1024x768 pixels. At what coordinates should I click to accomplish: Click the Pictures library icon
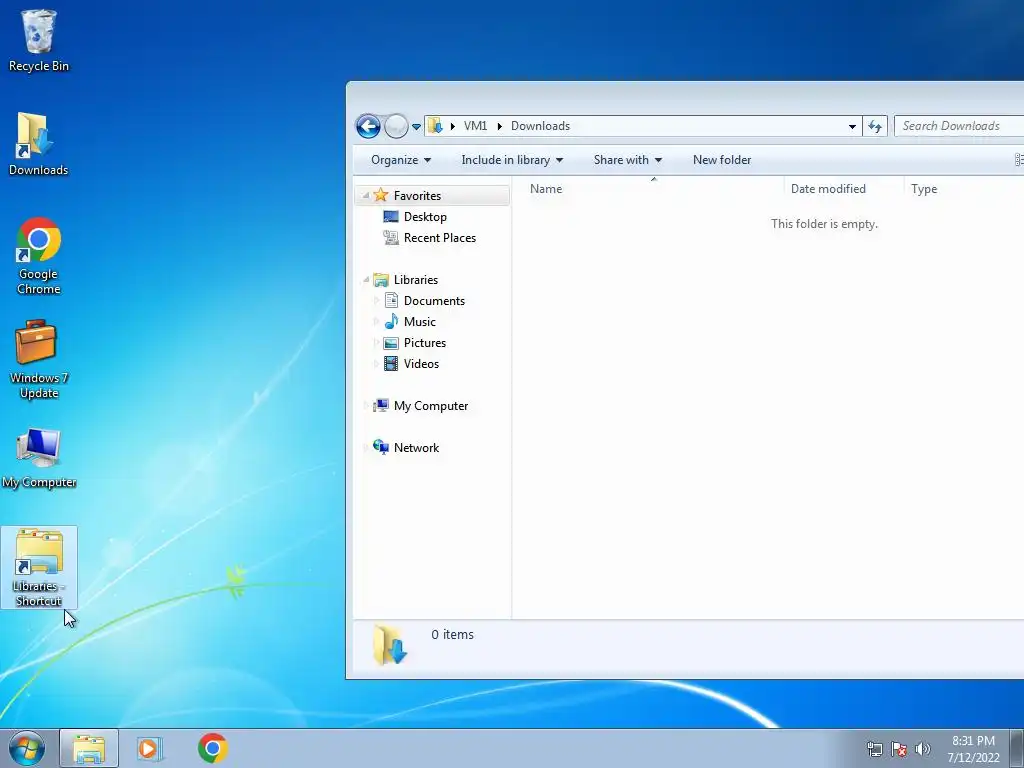pos(391,343)
